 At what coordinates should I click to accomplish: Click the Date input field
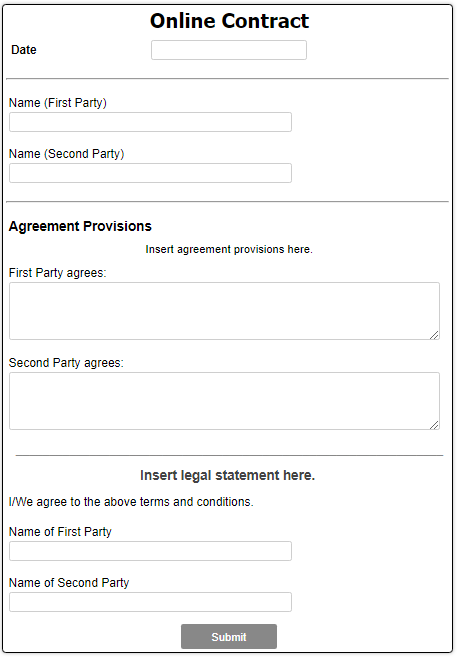(229, 50)
